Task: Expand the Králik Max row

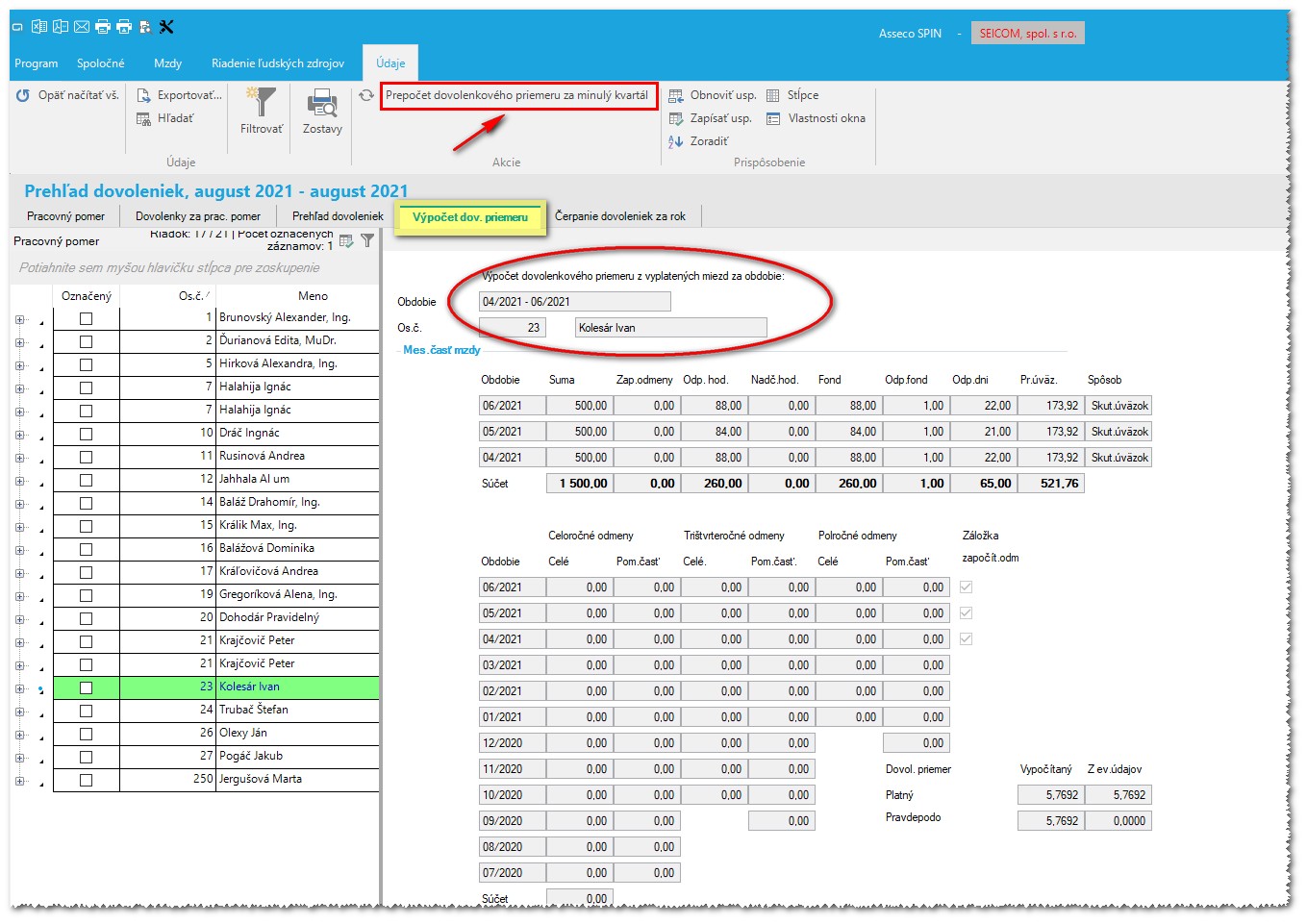Action: pos(20,527)
